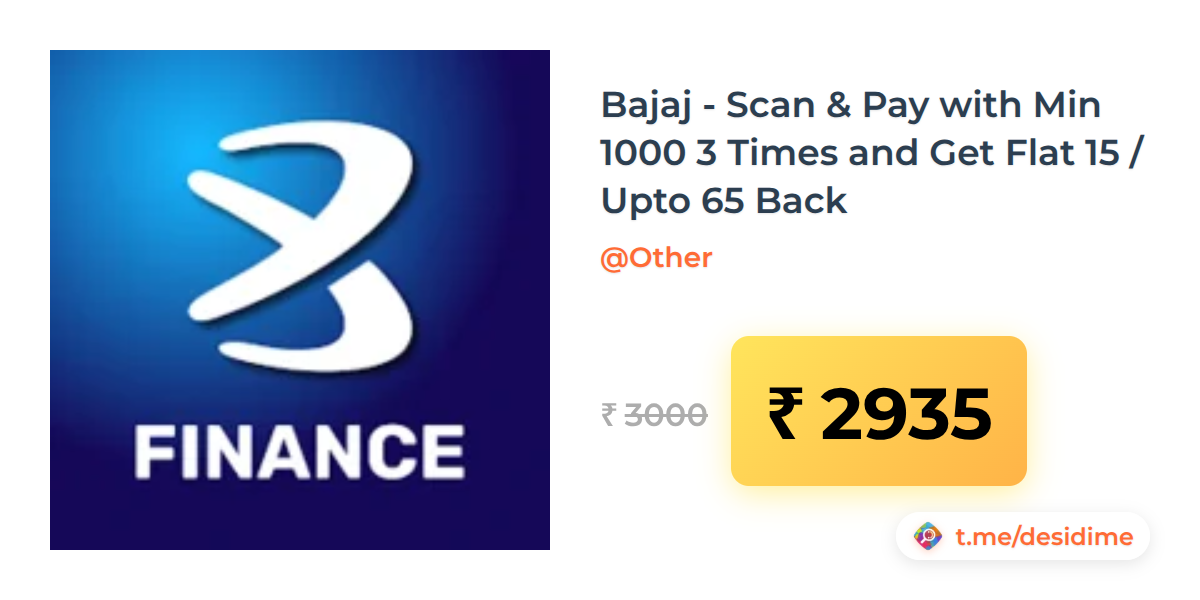Click the FINANCE text in the logo
The image size is (1200, 600).
point(300,452)
